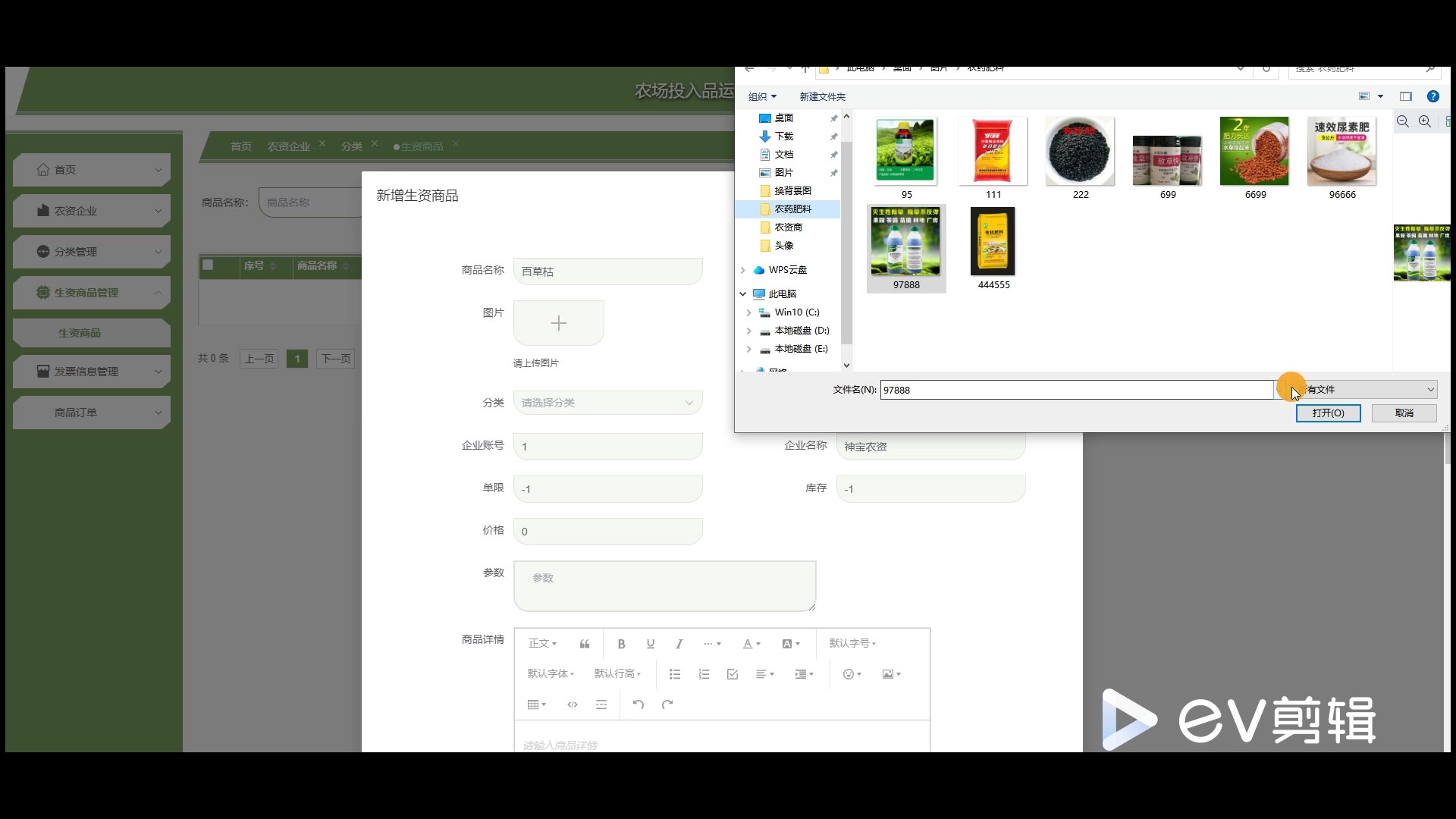
Task: Open the font color picker
Action: point(752,644)
